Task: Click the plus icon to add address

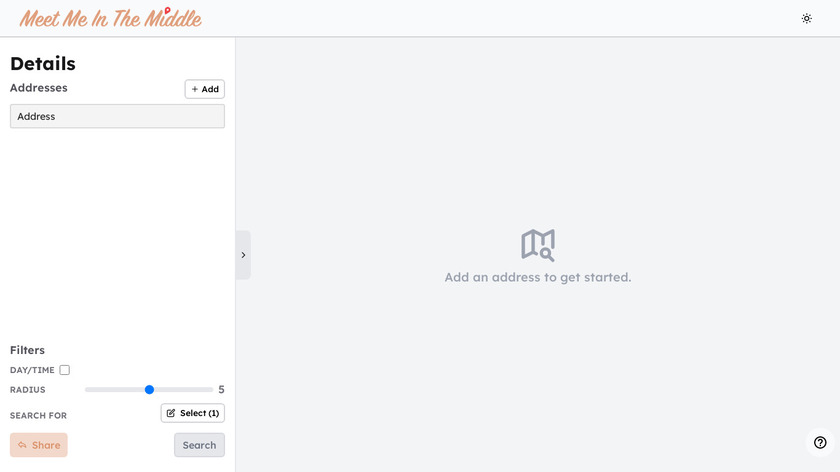Action: click(x=195, y=89)
